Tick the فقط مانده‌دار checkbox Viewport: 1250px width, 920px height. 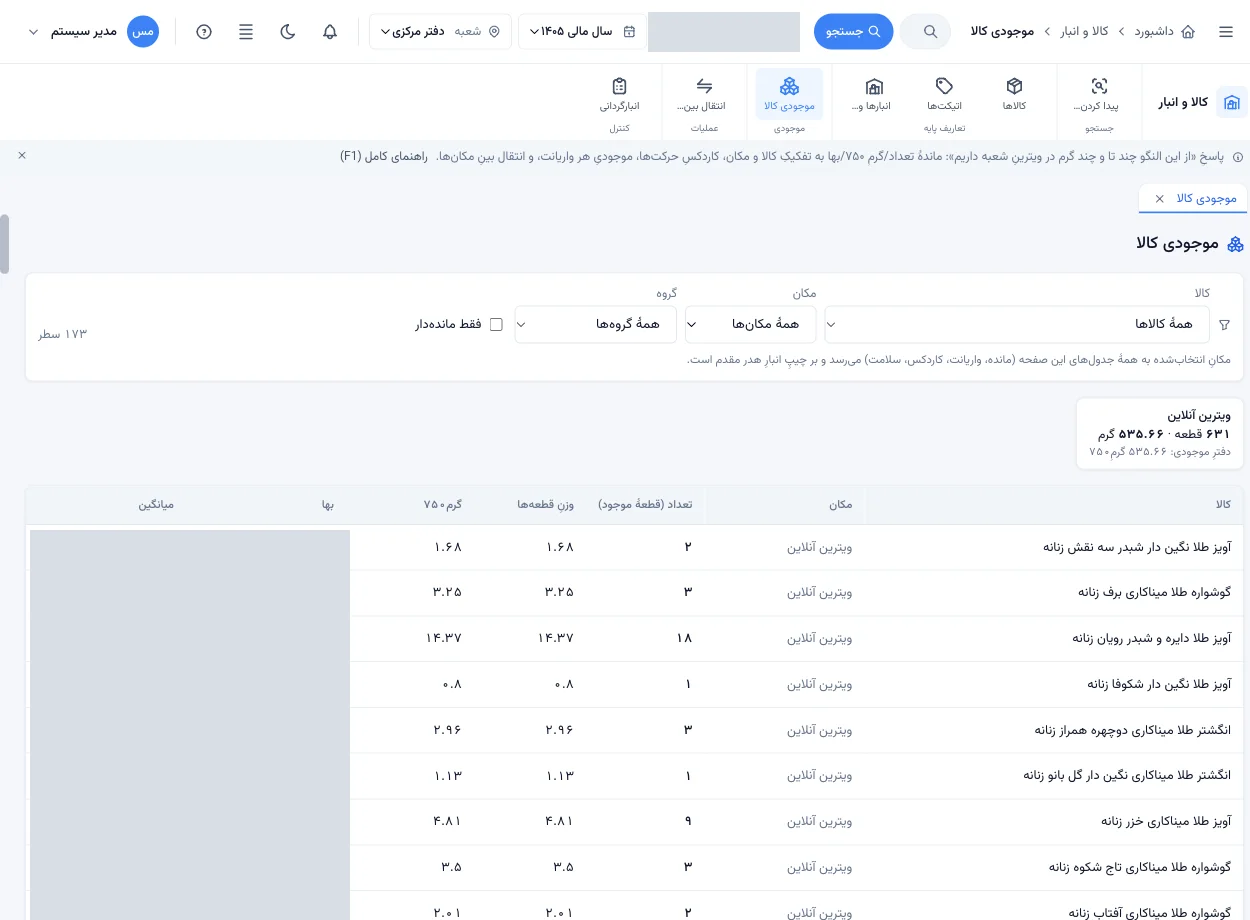pyautogui.click(x=496, y=324)
